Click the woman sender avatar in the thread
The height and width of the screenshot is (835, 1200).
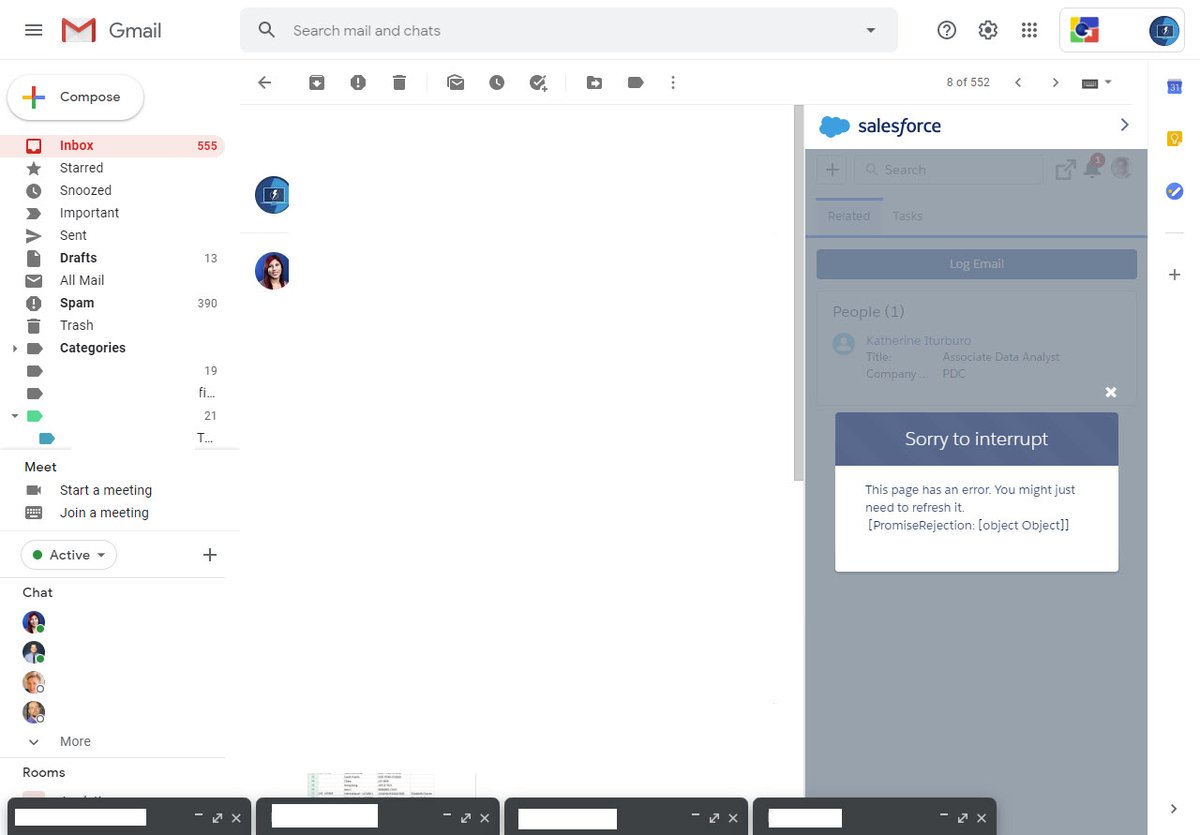272,271
